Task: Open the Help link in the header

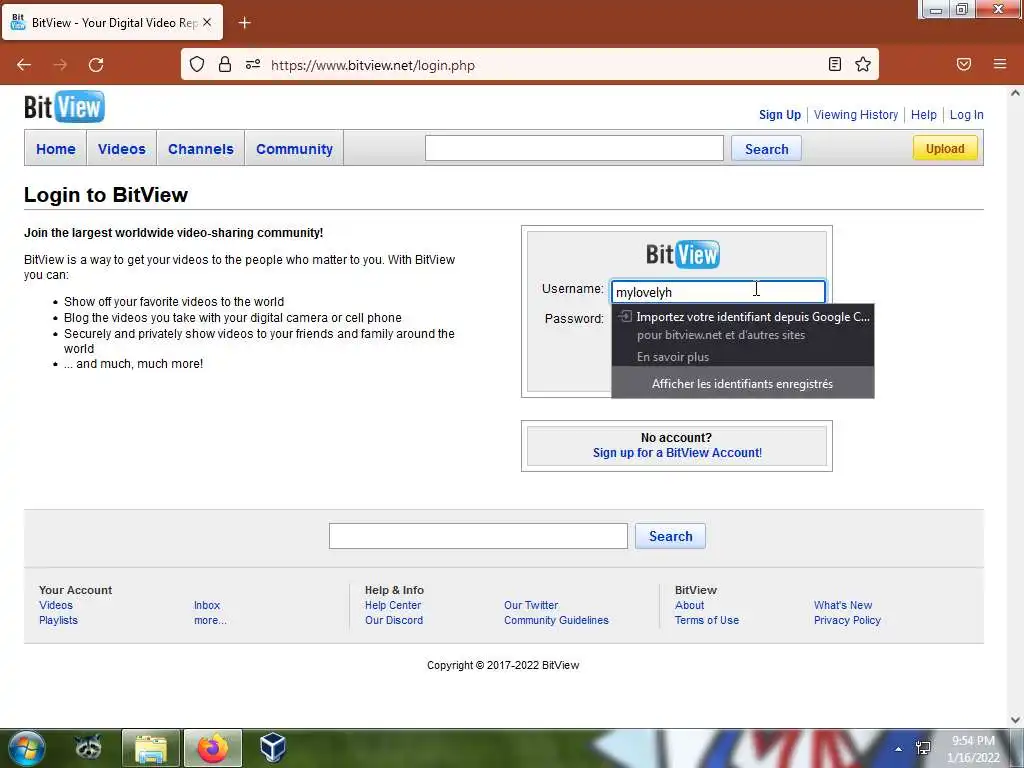Action: 923,115
